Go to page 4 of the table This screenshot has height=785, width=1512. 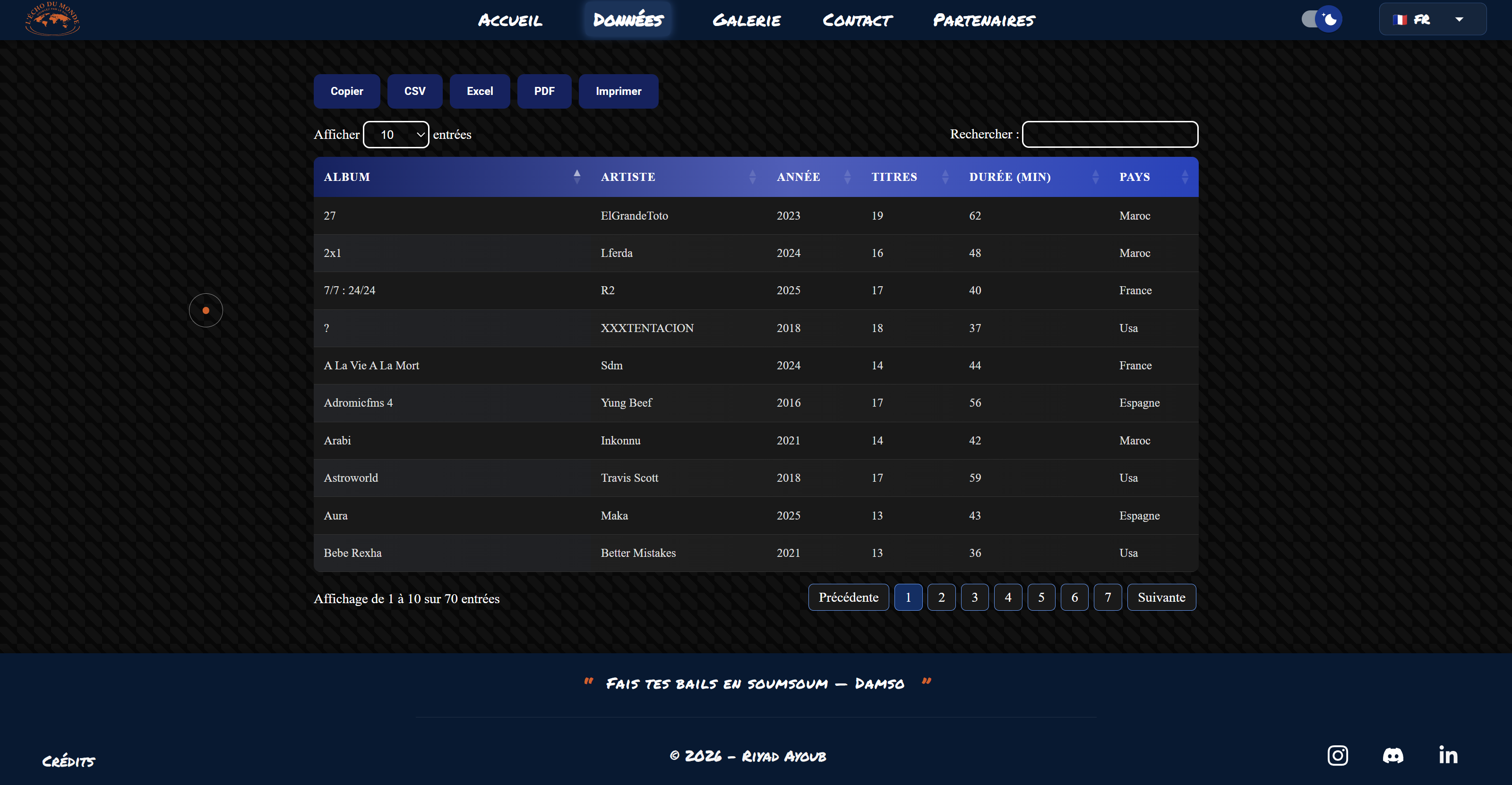pyautogui.click(x=1007, y=597)
